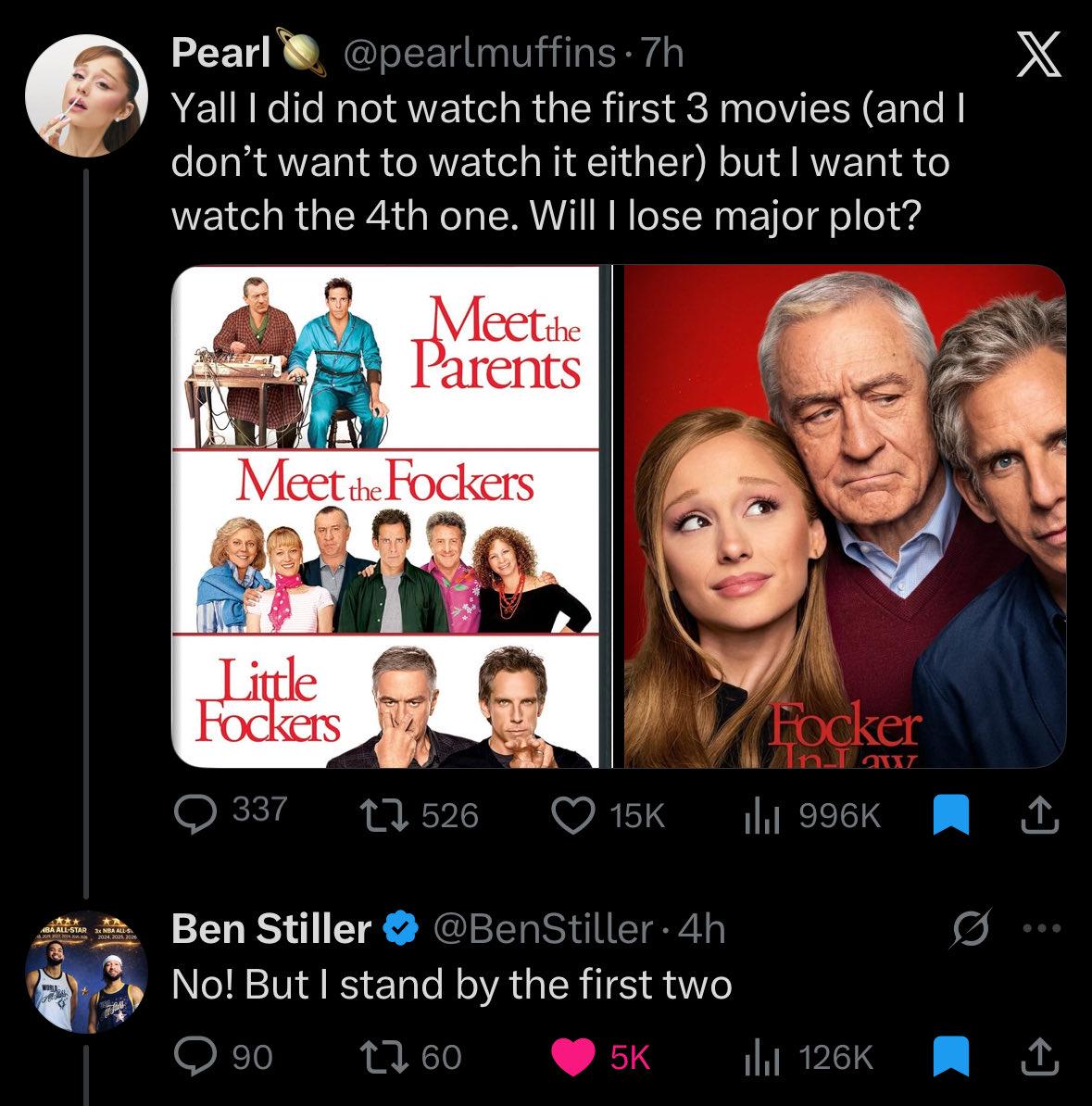Open the Focker In-Law poster image
Viewport: 1092px width, 1106px height.
coord(845,516)
